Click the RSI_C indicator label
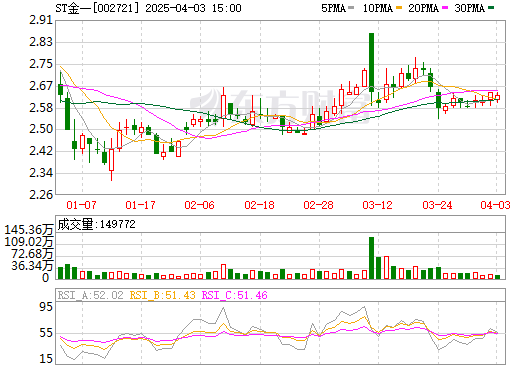 point(235,295)
